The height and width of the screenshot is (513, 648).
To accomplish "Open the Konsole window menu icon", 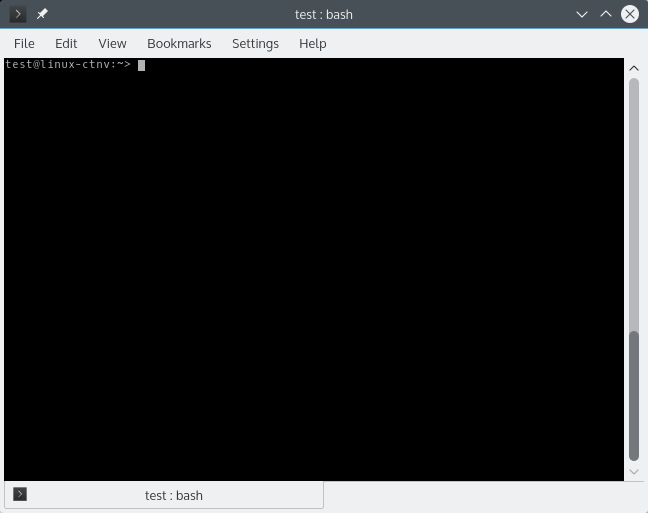I will coord(17,14).
